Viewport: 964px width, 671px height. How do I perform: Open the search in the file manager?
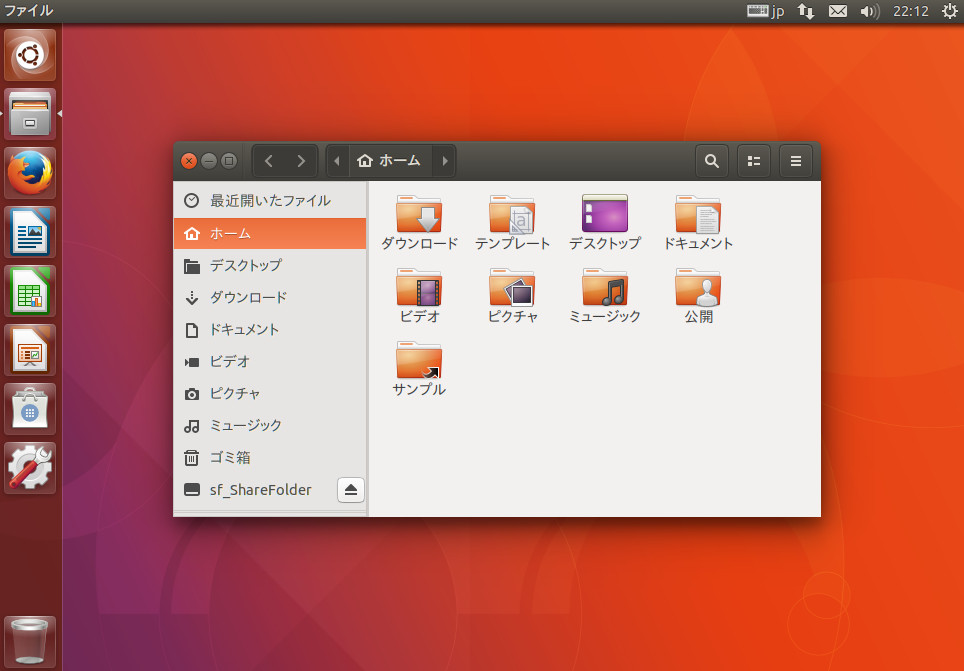[x=711, y=160]
